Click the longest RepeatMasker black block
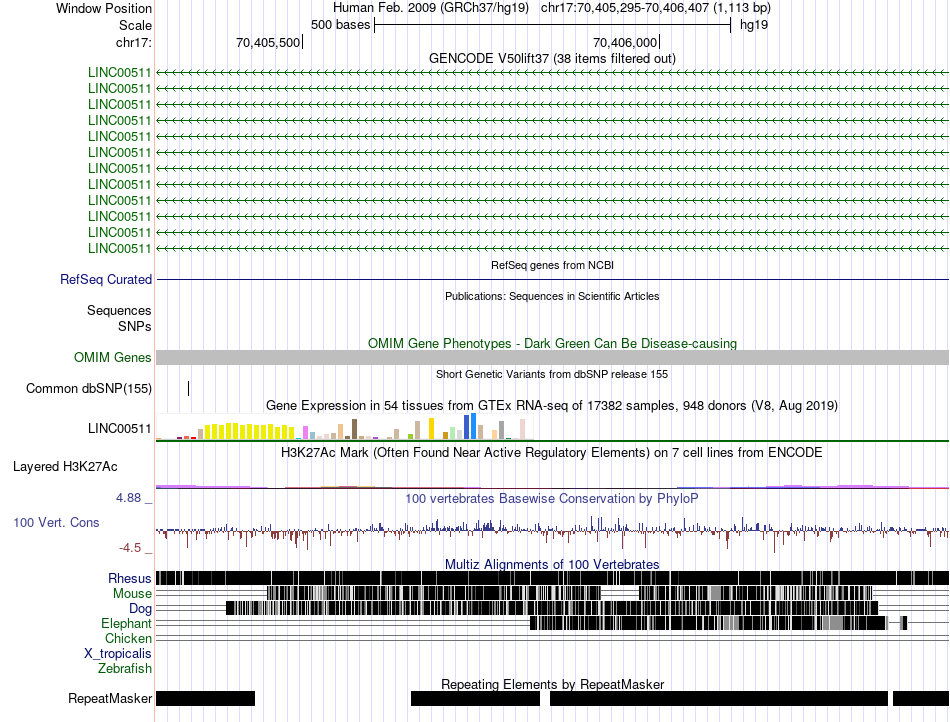 719,698
